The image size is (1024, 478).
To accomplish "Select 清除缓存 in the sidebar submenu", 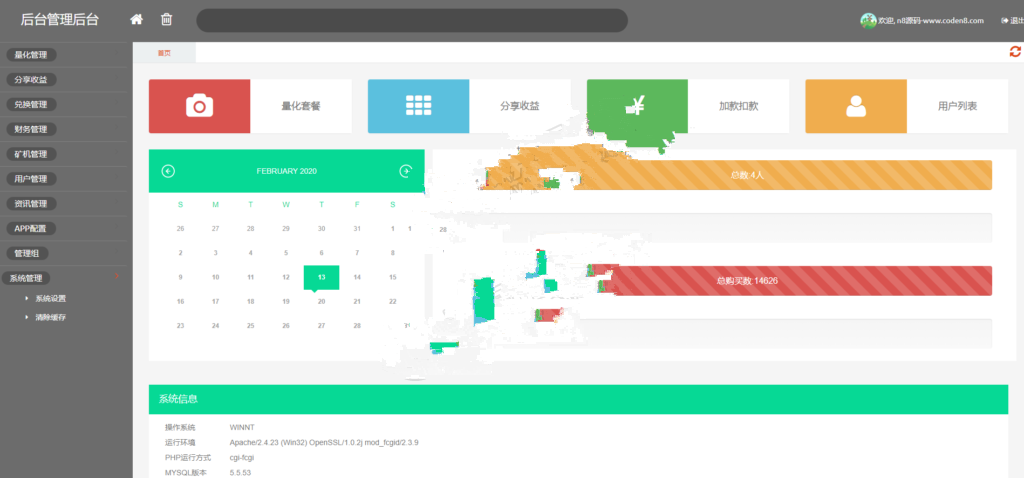I will (x=50, y=317).
